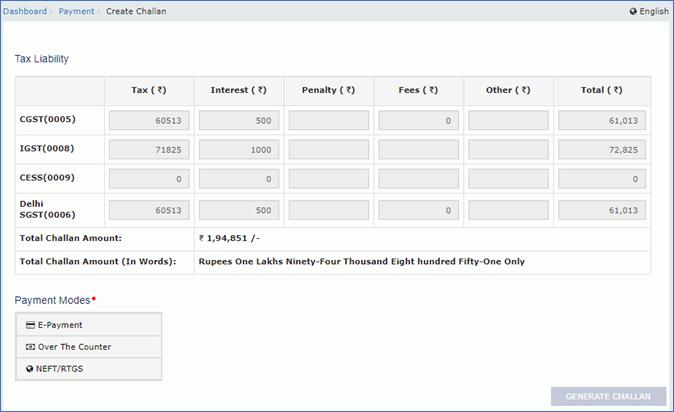The image size is (674, 412).
Task: Click the IGST Interest field showing 1000
Action: click(x=239, y=150)
